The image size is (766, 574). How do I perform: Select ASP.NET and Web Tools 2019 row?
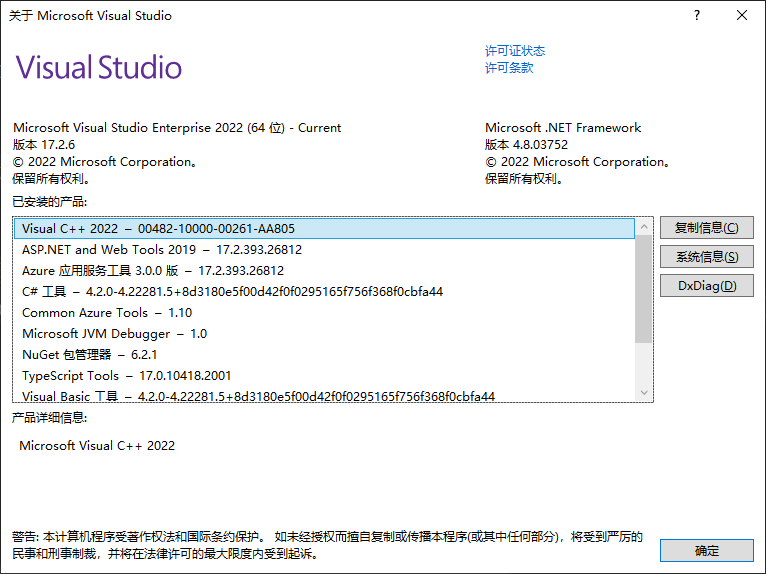point(324,250)
